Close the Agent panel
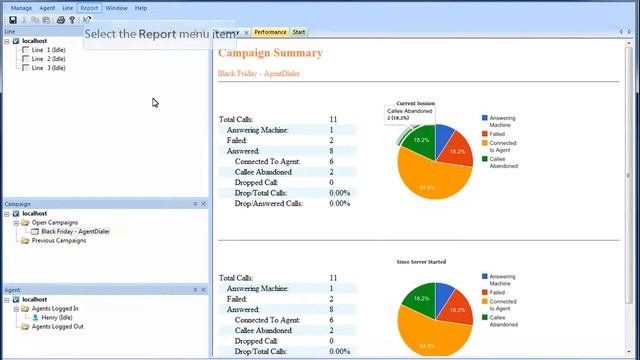The height and width of the screenshot is (360, 640). point(203,290)
